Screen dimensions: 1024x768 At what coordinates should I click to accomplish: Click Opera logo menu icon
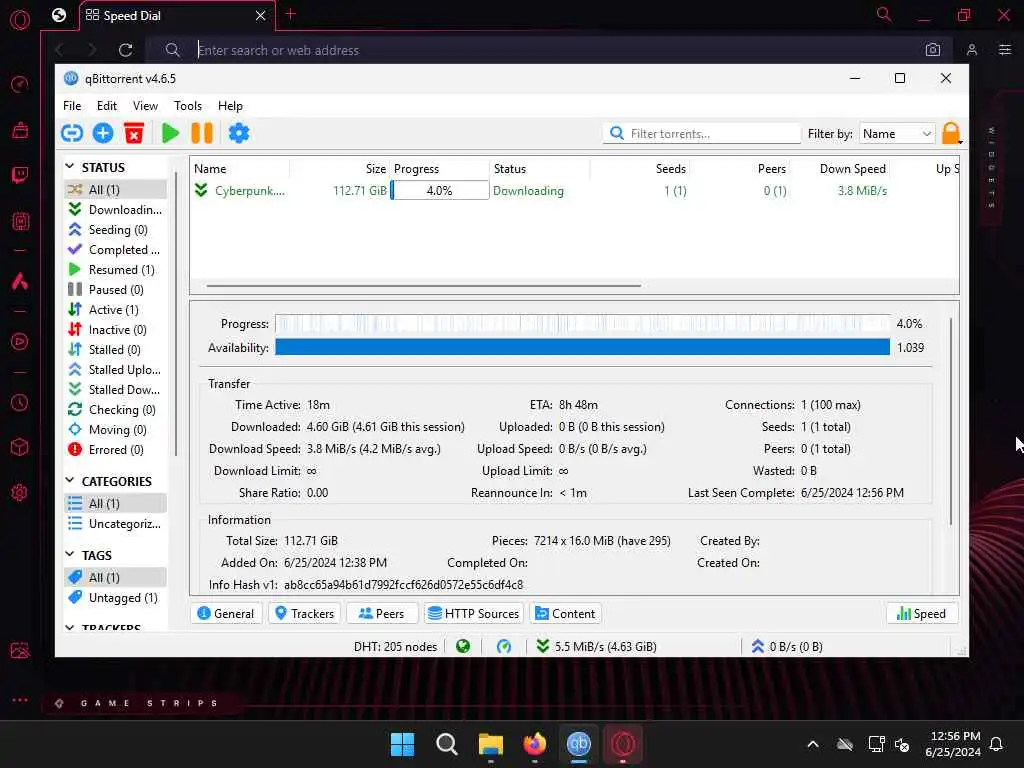click(20, 20)
